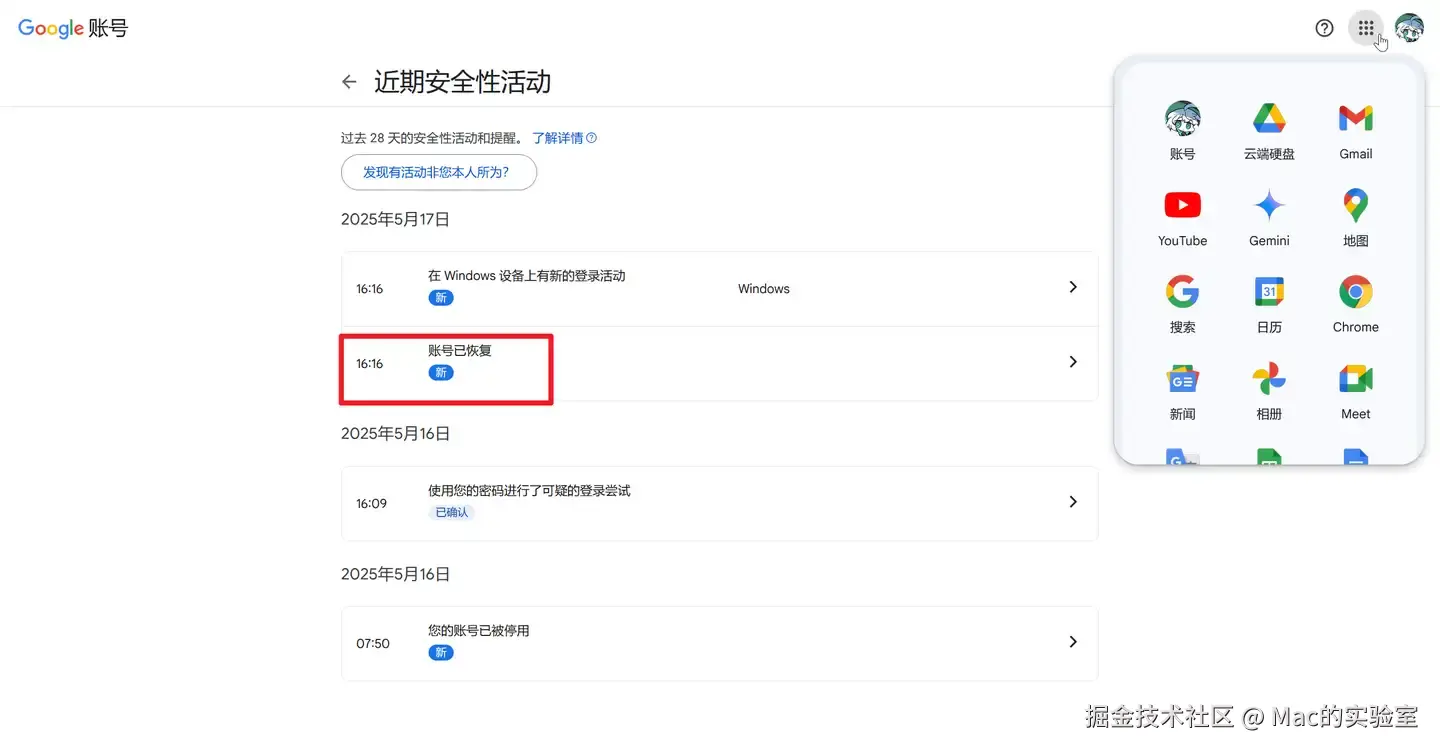This screenshot has width=1440, height=752.
Task: Launch Chrome from apps panel
Action: pyautogui.click(x=1355, y=305)
